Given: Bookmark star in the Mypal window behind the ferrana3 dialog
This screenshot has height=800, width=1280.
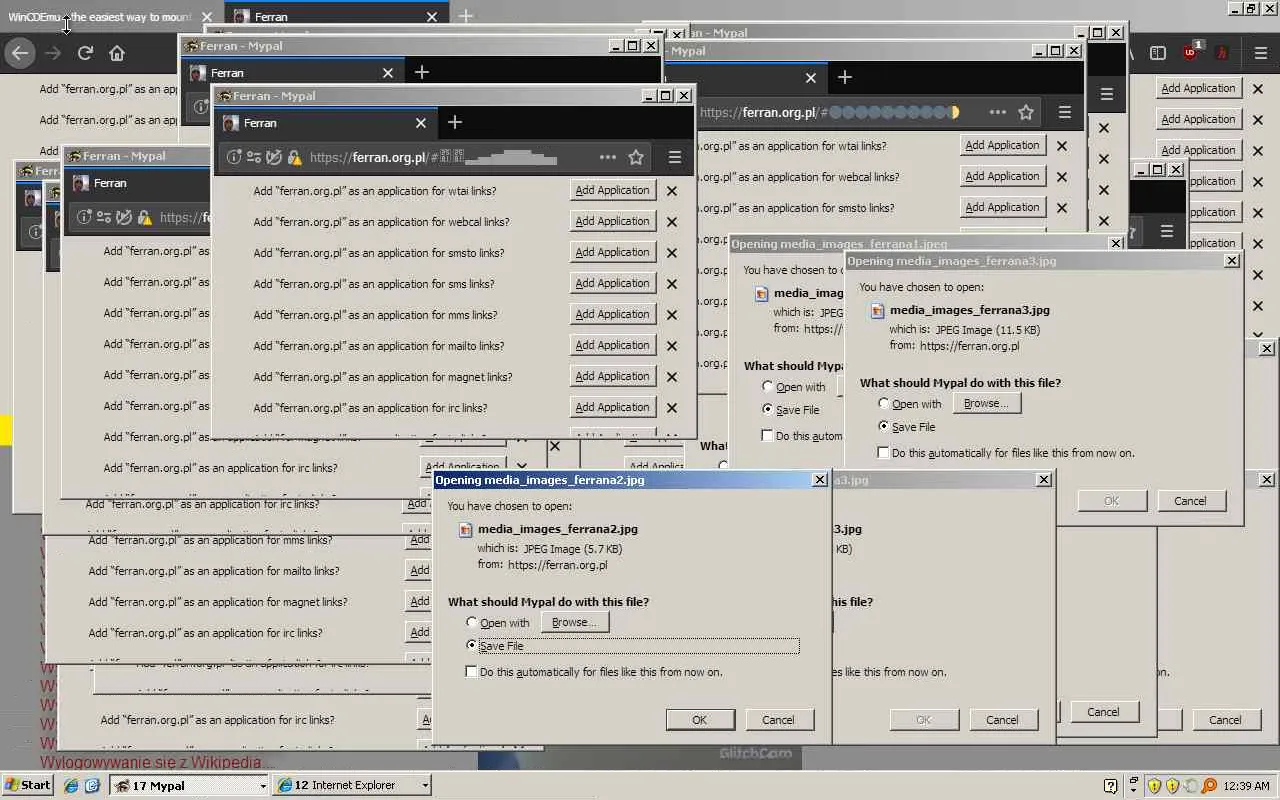Looking at the screenshot, I should point(1026,112).
